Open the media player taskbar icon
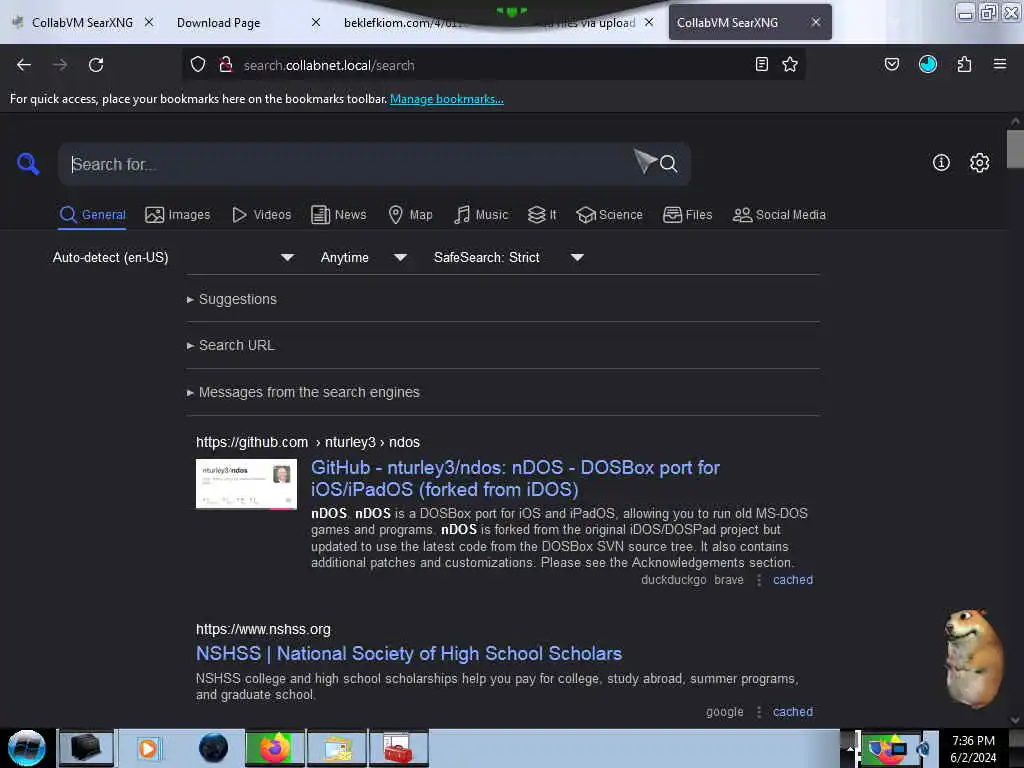Image resolution: width=1024 pixels, height=768 pixels. coord(148,748)
